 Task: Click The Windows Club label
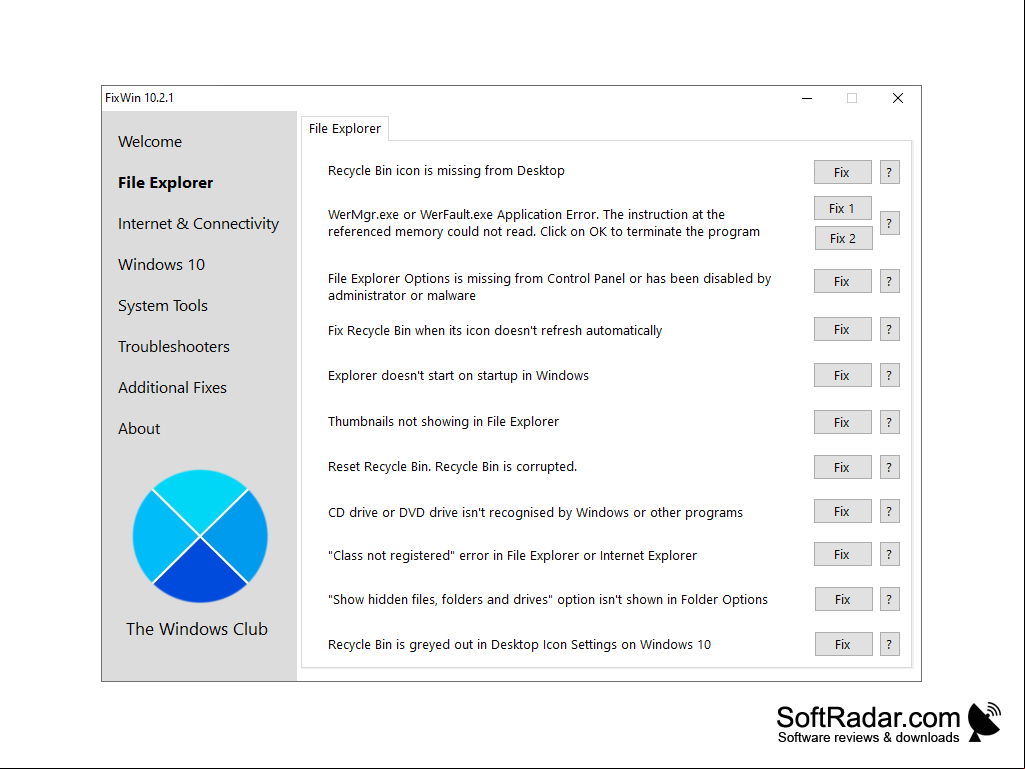197,629
